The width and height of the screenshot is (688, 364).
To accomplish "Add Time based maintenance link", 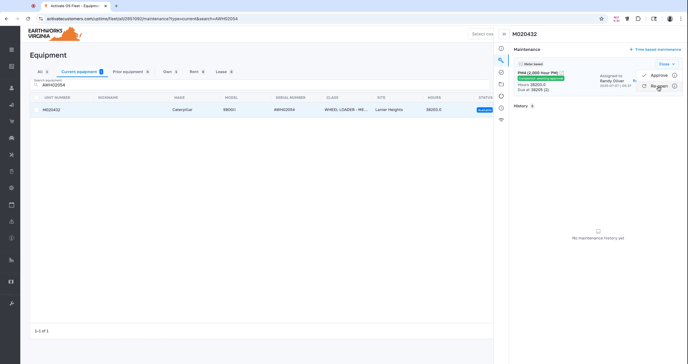I will pos(655,50).
